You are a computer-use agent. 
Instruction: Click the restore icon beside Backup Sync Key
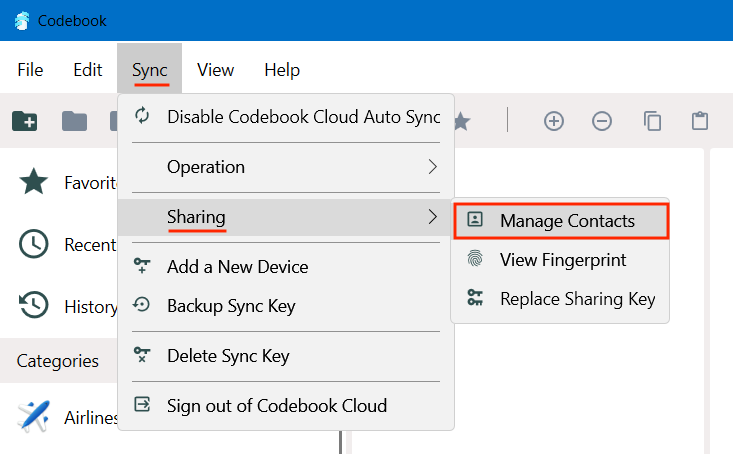142,305
